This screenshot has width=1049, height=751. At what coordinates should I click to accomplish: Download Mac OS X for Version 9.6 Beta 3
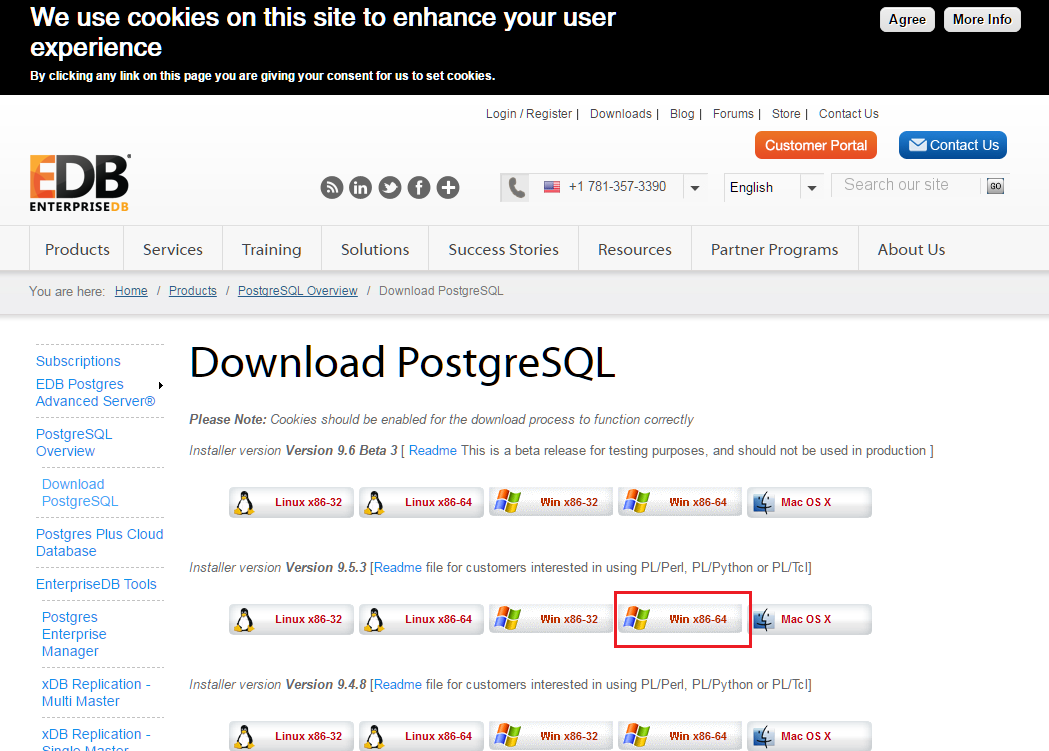pyautogui.click(x=809, y=502)
